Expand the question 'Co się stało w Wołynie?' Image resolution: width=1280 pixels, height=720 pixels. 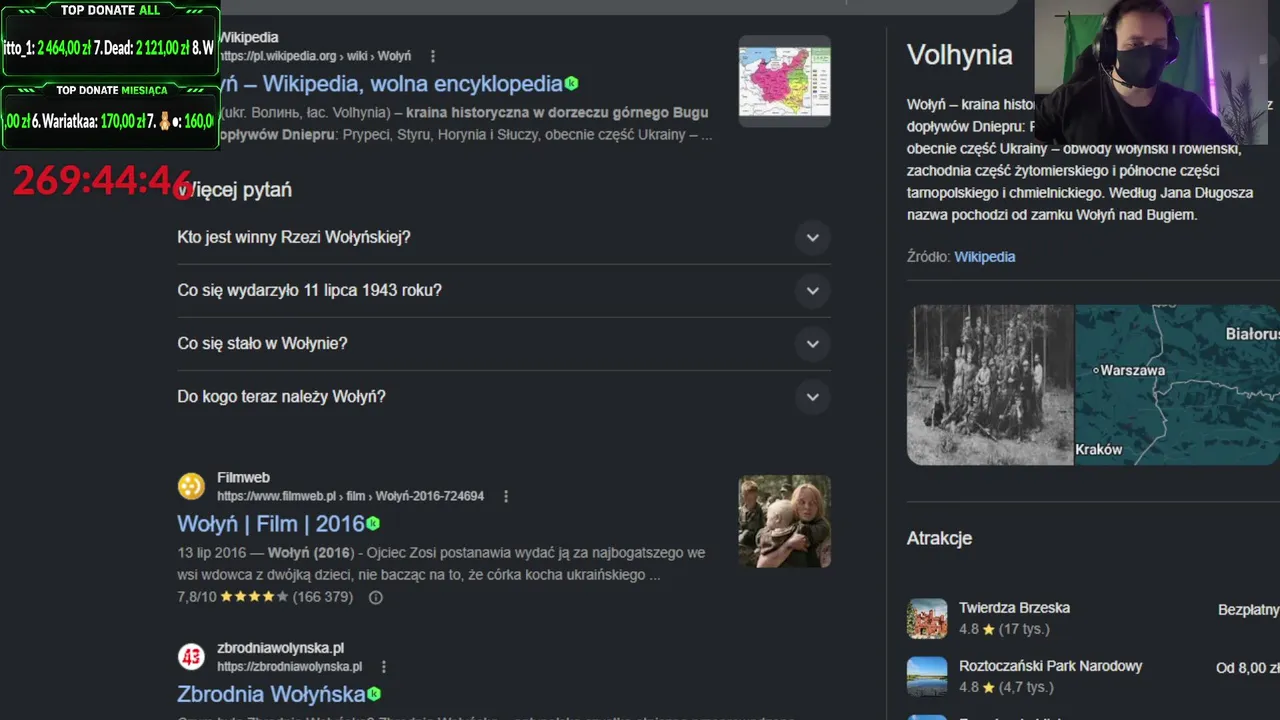tap(504, 343)
